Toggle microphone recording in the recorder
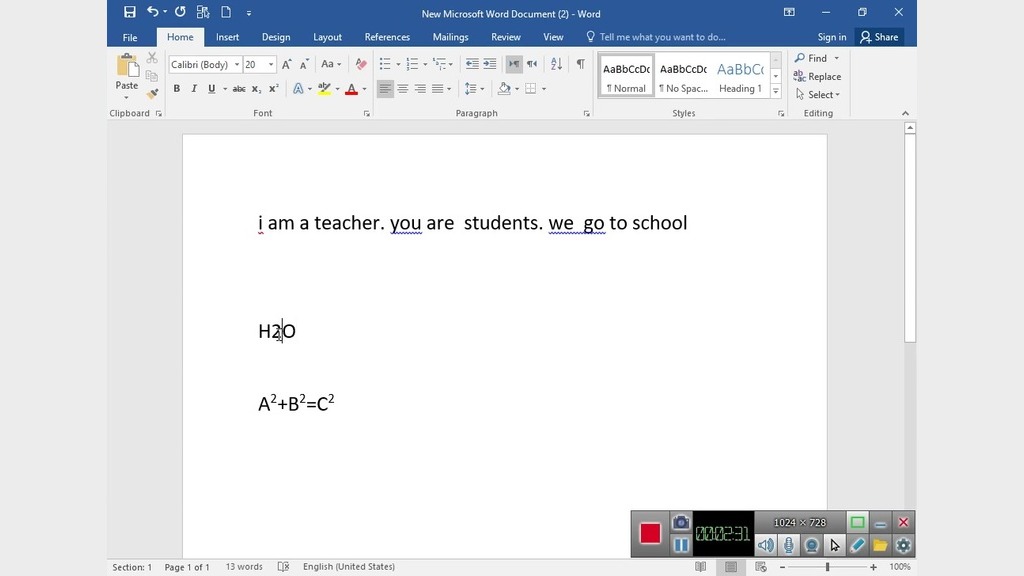The image size is (1024, 576). point(789,545)
